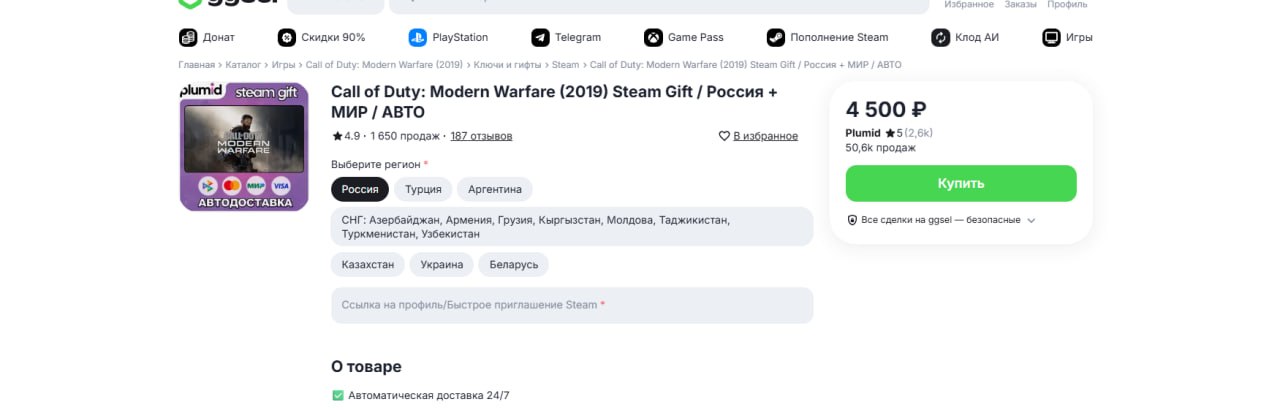
Task: Open the PlayStation icon in the nav
Action: pyautogui.click(x=417, y=38)
